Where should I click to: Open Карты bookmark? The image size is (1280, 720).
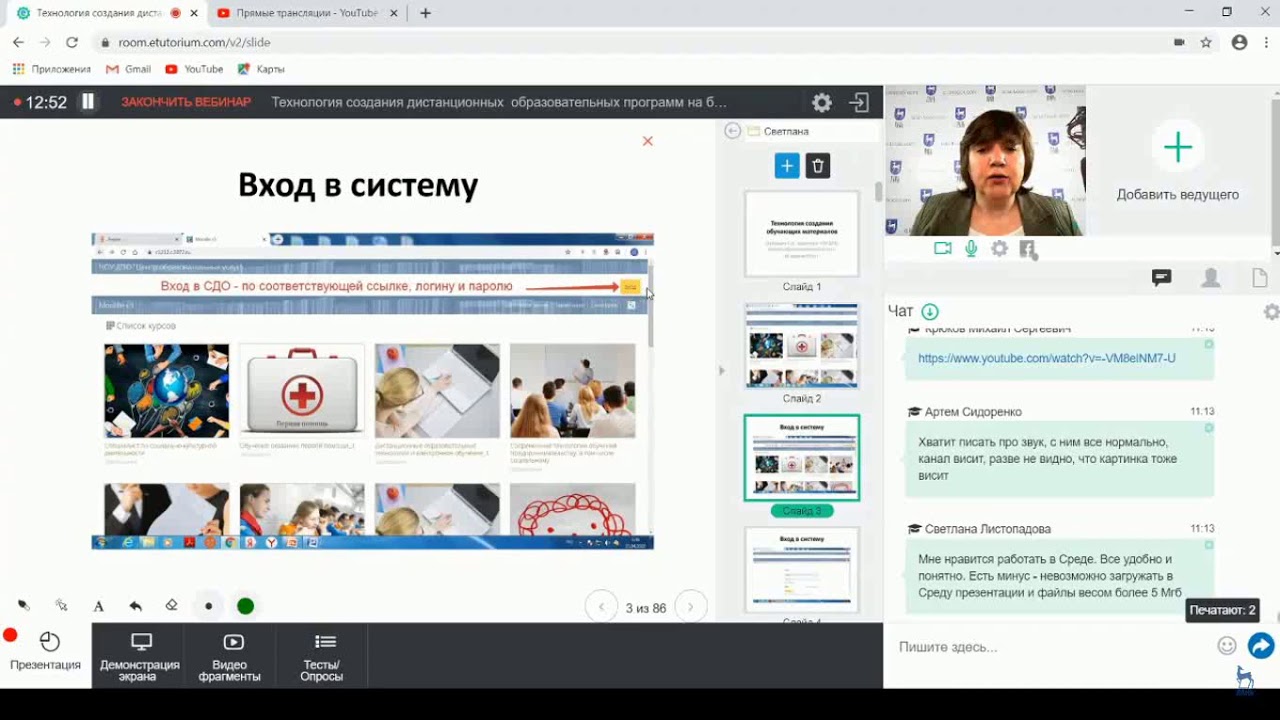[261, 69]
